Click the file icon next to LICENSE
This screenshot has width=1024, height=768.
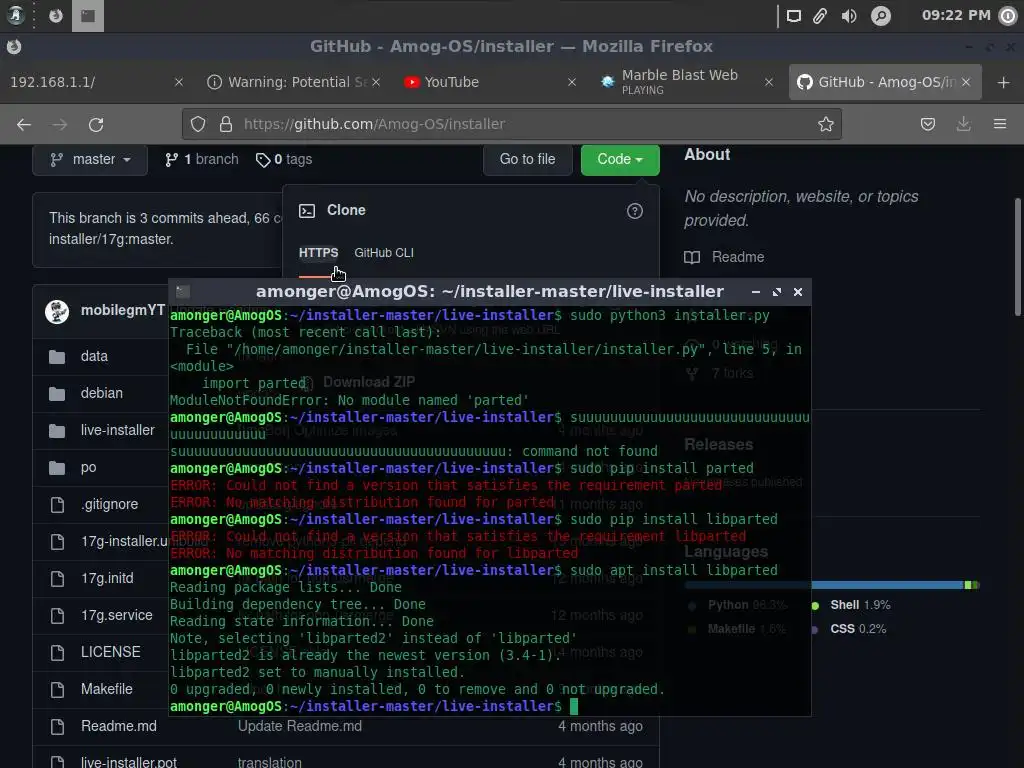click(57, 652)
